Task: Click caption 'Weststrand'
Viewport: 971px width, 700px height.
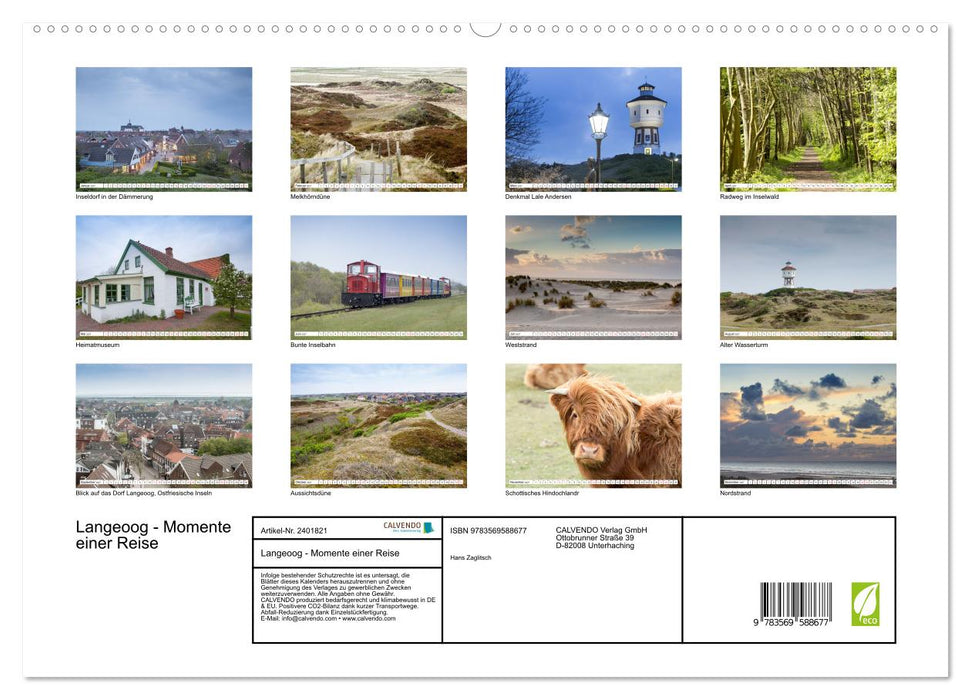Action: (521, 344)
